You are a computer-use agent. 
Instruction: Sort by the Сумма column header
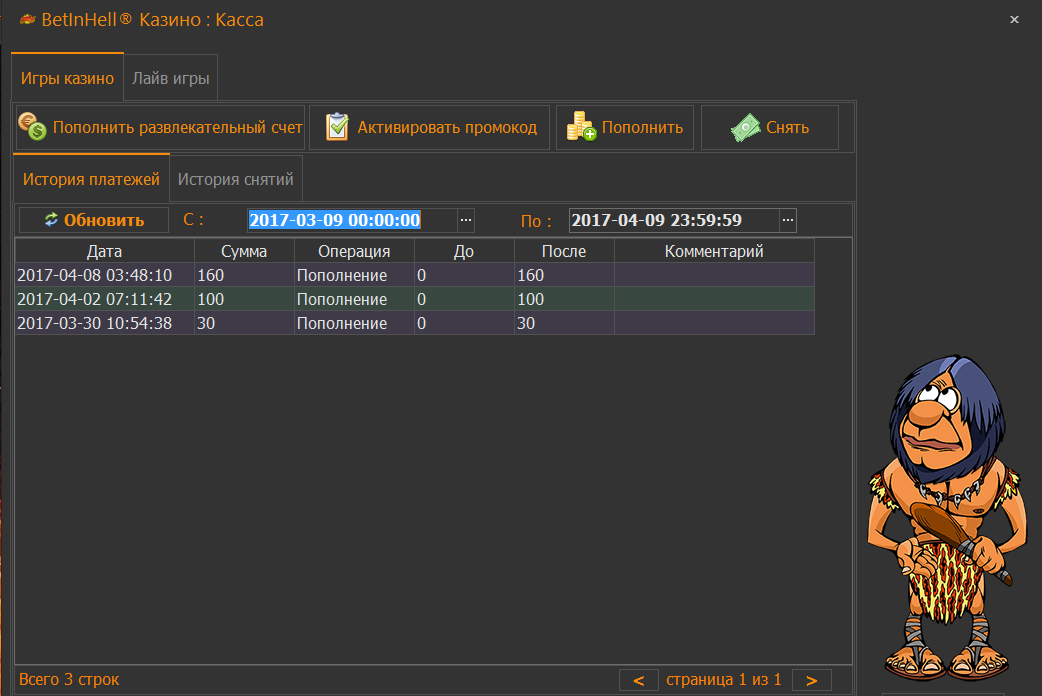tap(244, 251)
